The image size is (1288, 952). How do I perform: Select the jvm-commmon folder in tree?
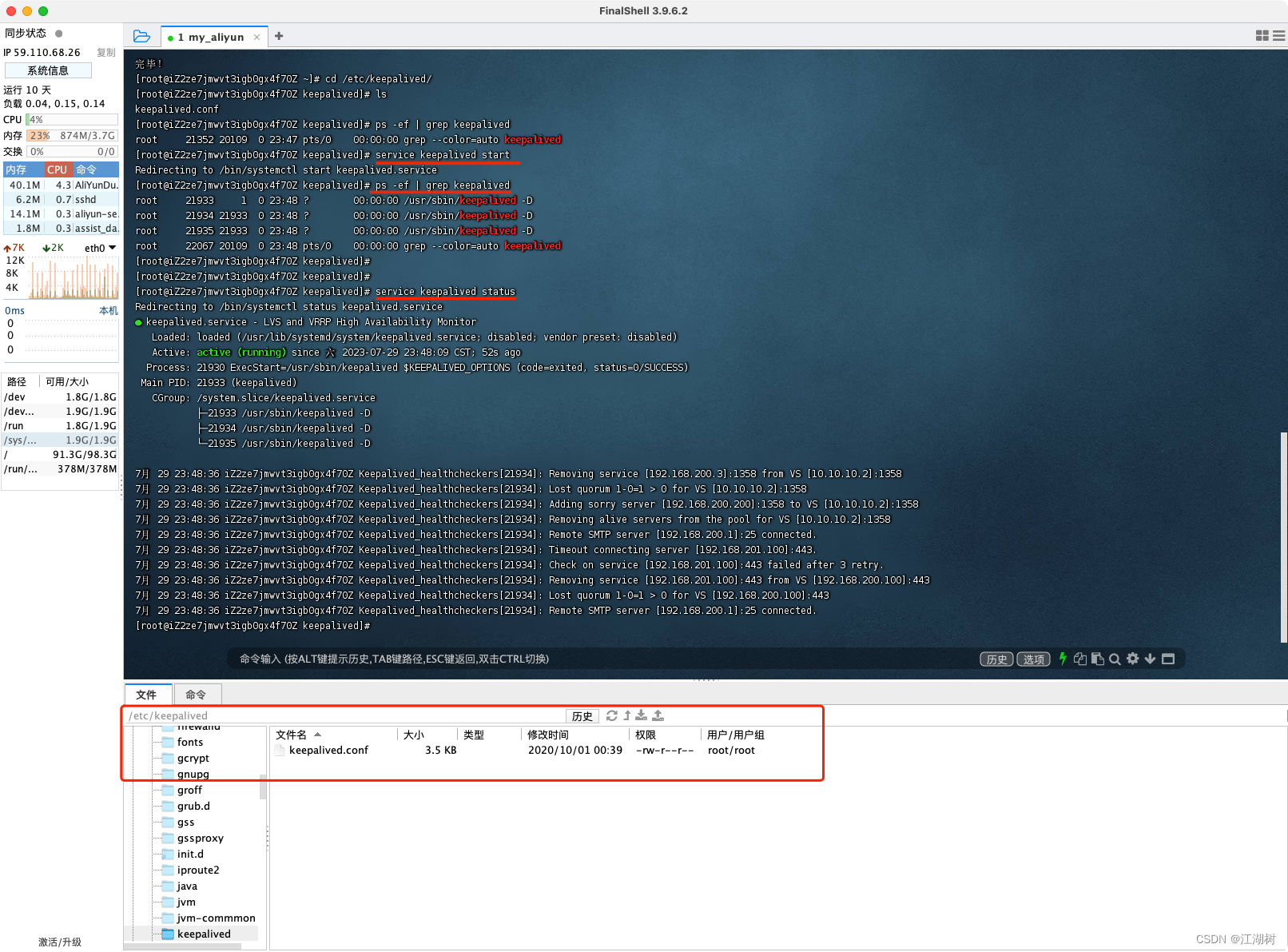pyautogui.click(x=216, y=918)
